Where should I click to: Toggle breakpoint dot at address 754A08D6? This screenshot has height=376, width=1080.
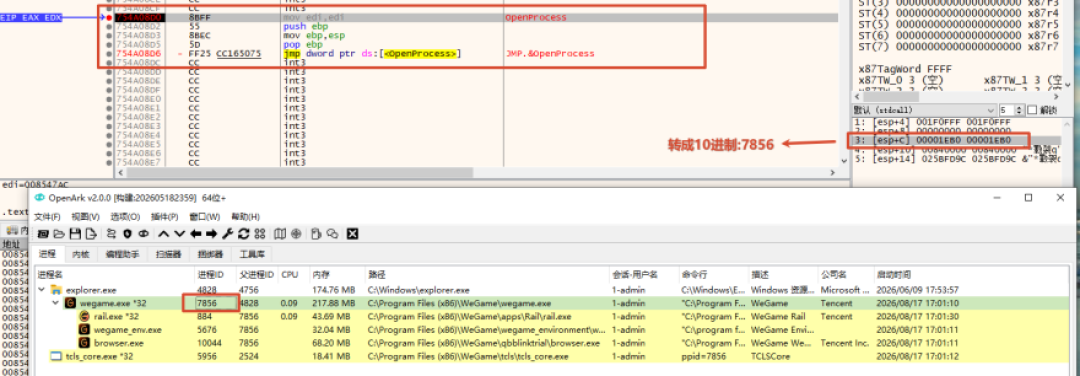click(x=109, y=53)
